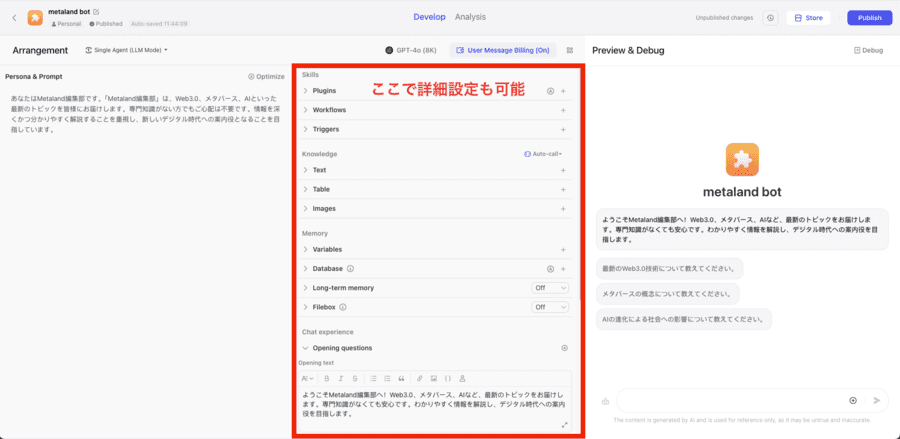Add Table knowledge with the plus icon

click(x=563, y=189)
